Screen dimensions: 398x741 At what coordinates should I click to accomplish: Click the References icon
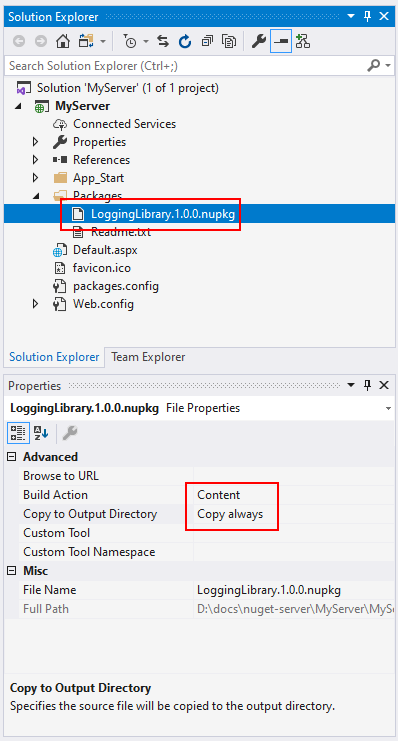[60, 160]
